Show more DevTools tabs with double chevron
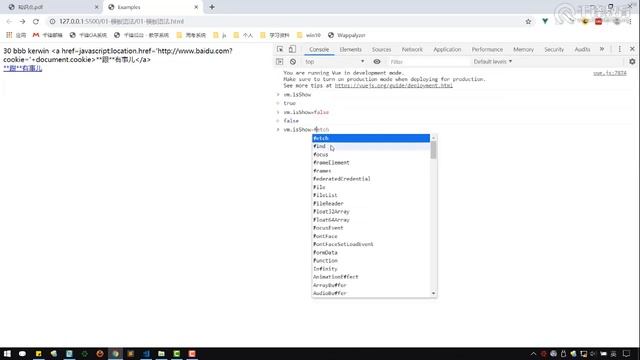Image resolution: width=640 pixels, height=360 pixels. coord(602,49)
